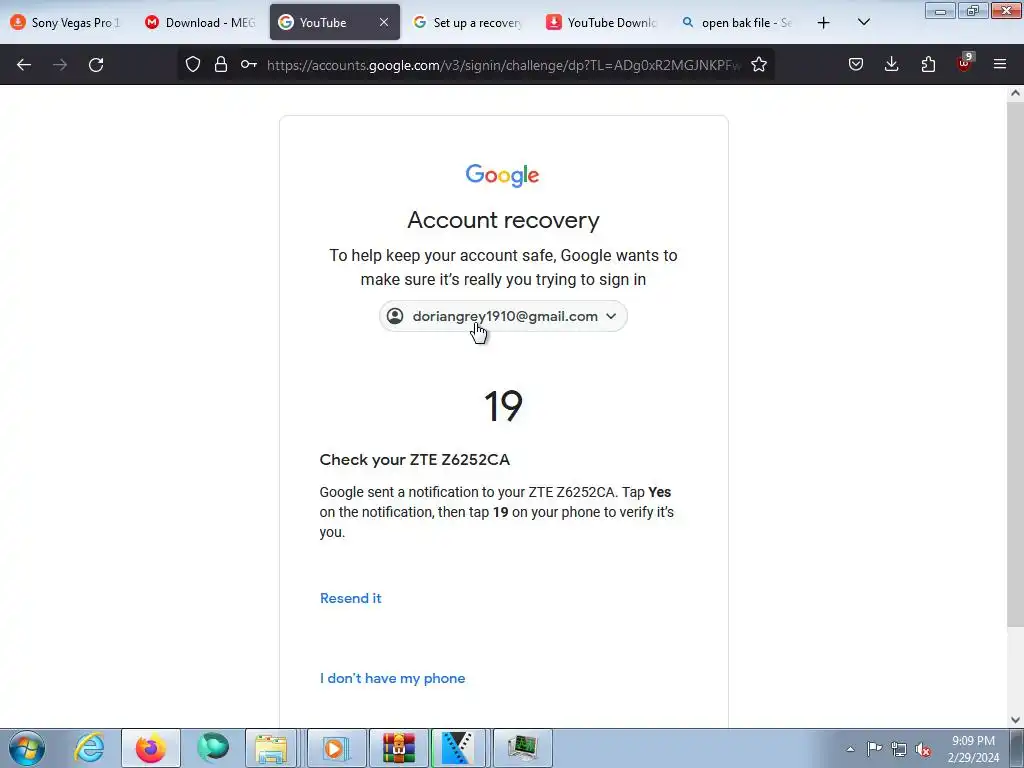This screenshot has height=768, width=1024.
Task: Click the large number 19
Action: (x=504, y=406)
